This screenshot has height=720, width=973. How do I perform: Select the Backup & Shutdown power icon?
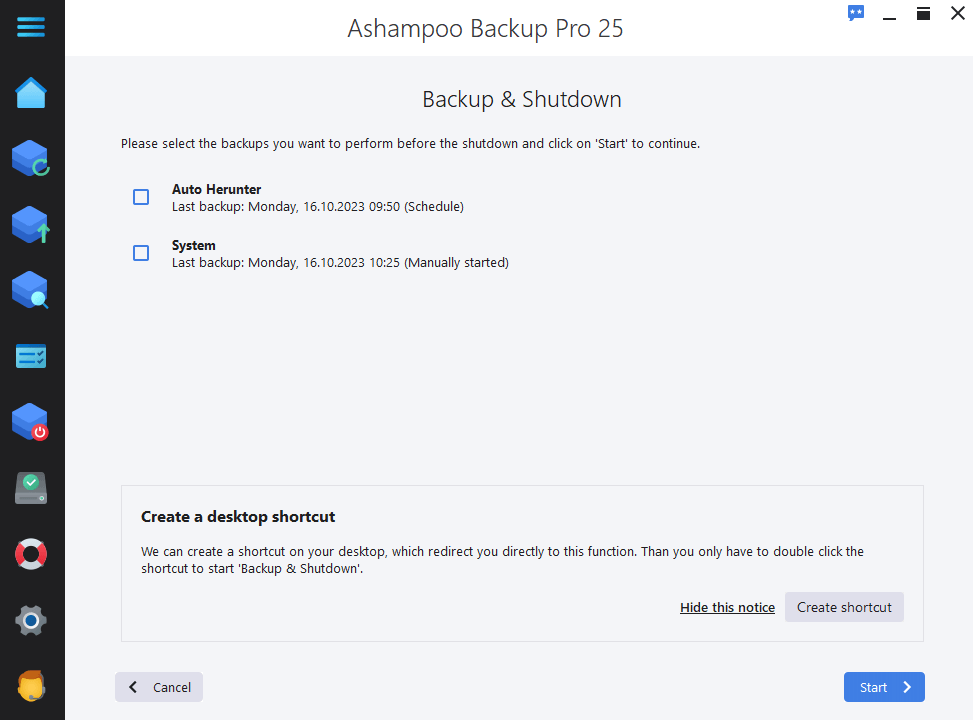click(31, 421)
